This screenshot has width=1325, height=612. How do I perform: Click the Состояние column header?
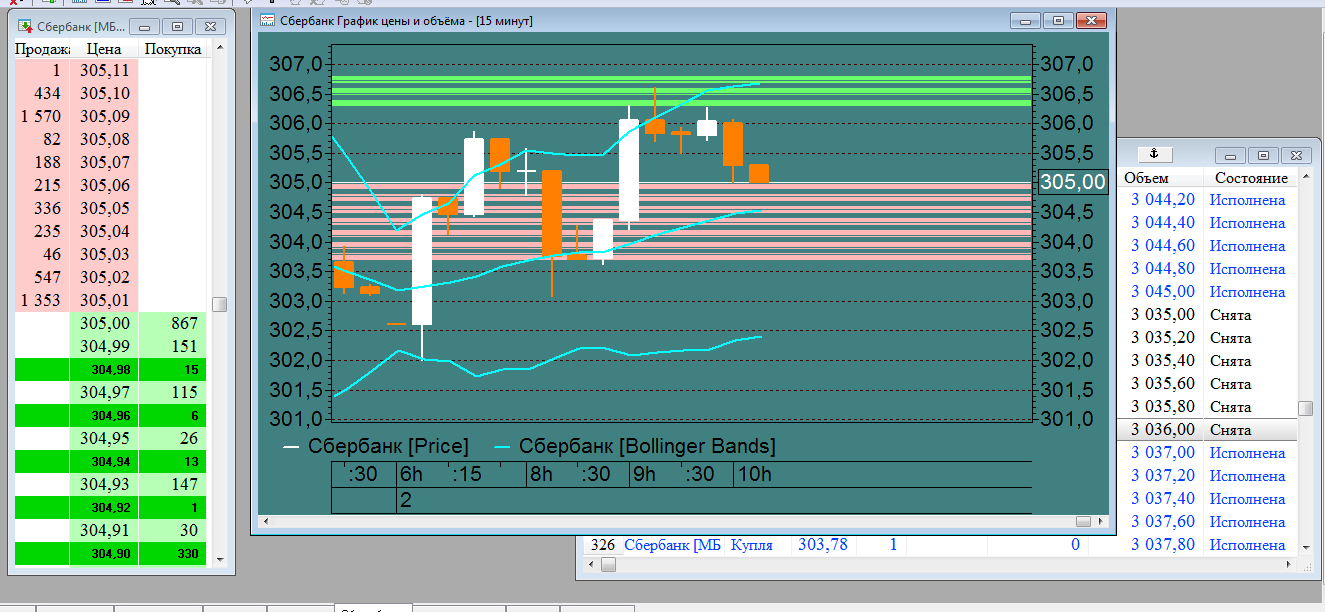point(1251,178)
